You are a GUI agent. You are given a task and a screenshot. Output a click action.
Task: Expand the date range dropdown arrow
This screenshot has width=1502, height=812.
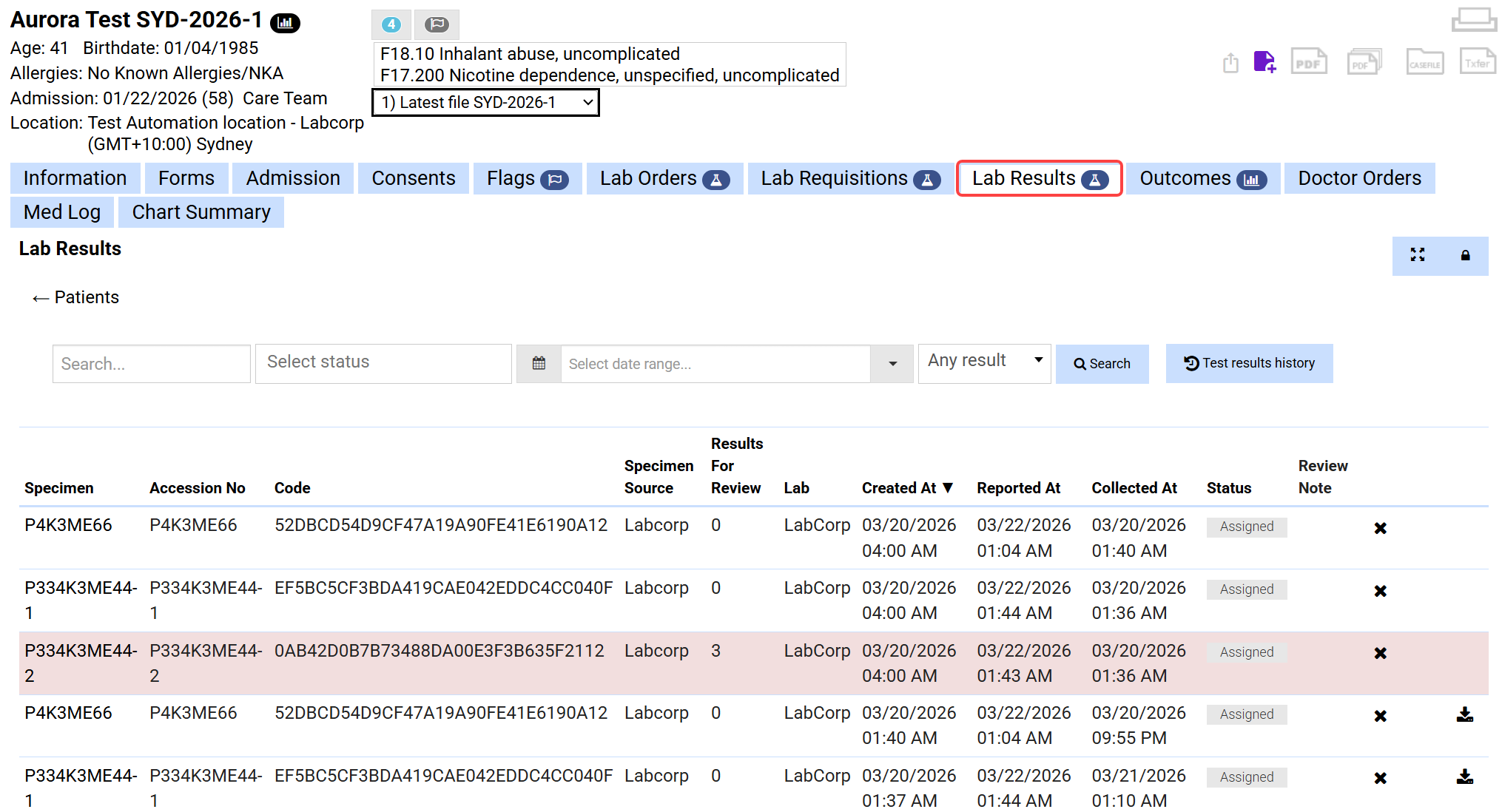[892, 363]
